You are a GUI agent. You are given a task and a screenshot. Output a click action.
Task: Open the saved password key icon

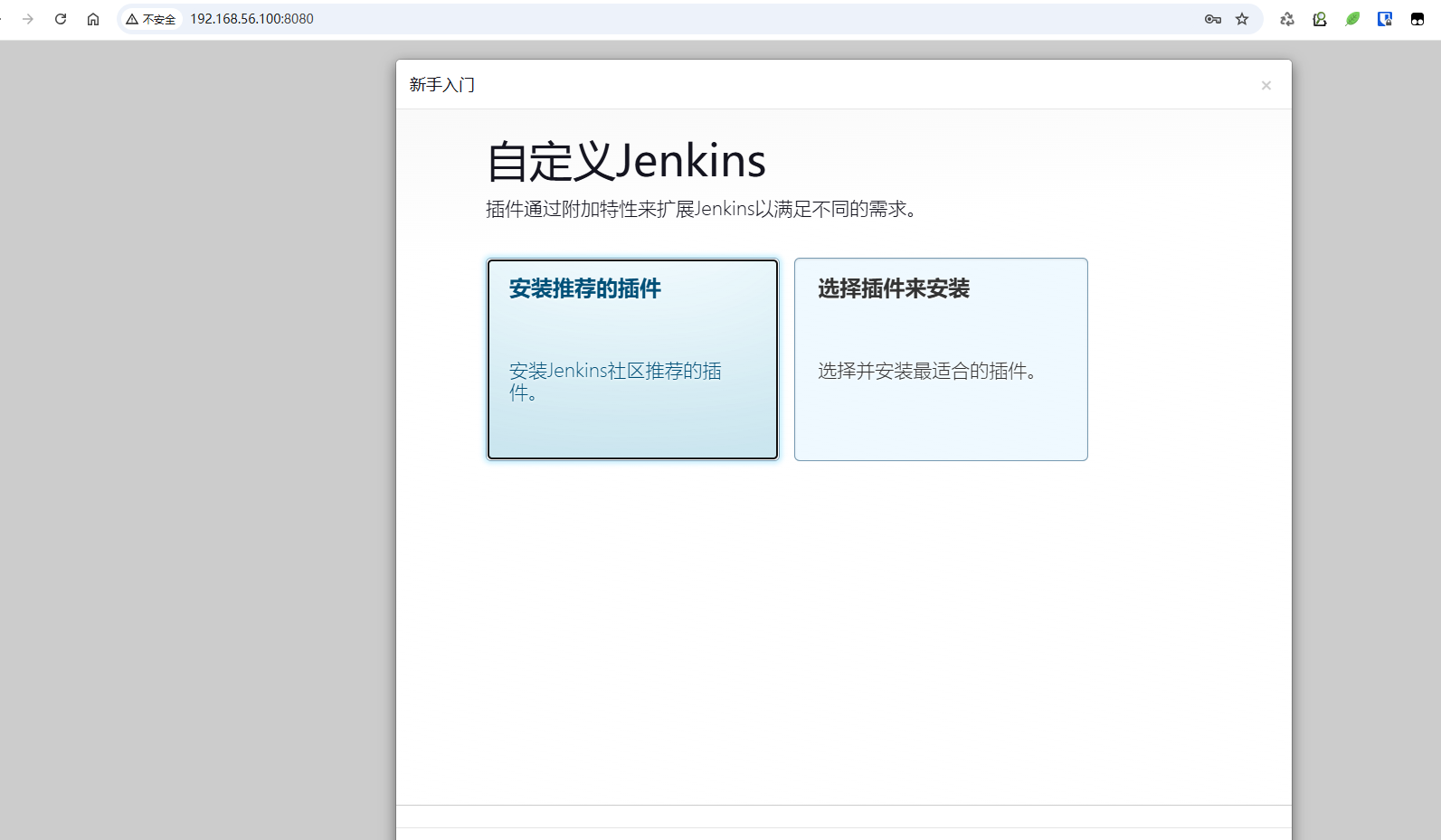[x=1213, y=19]
